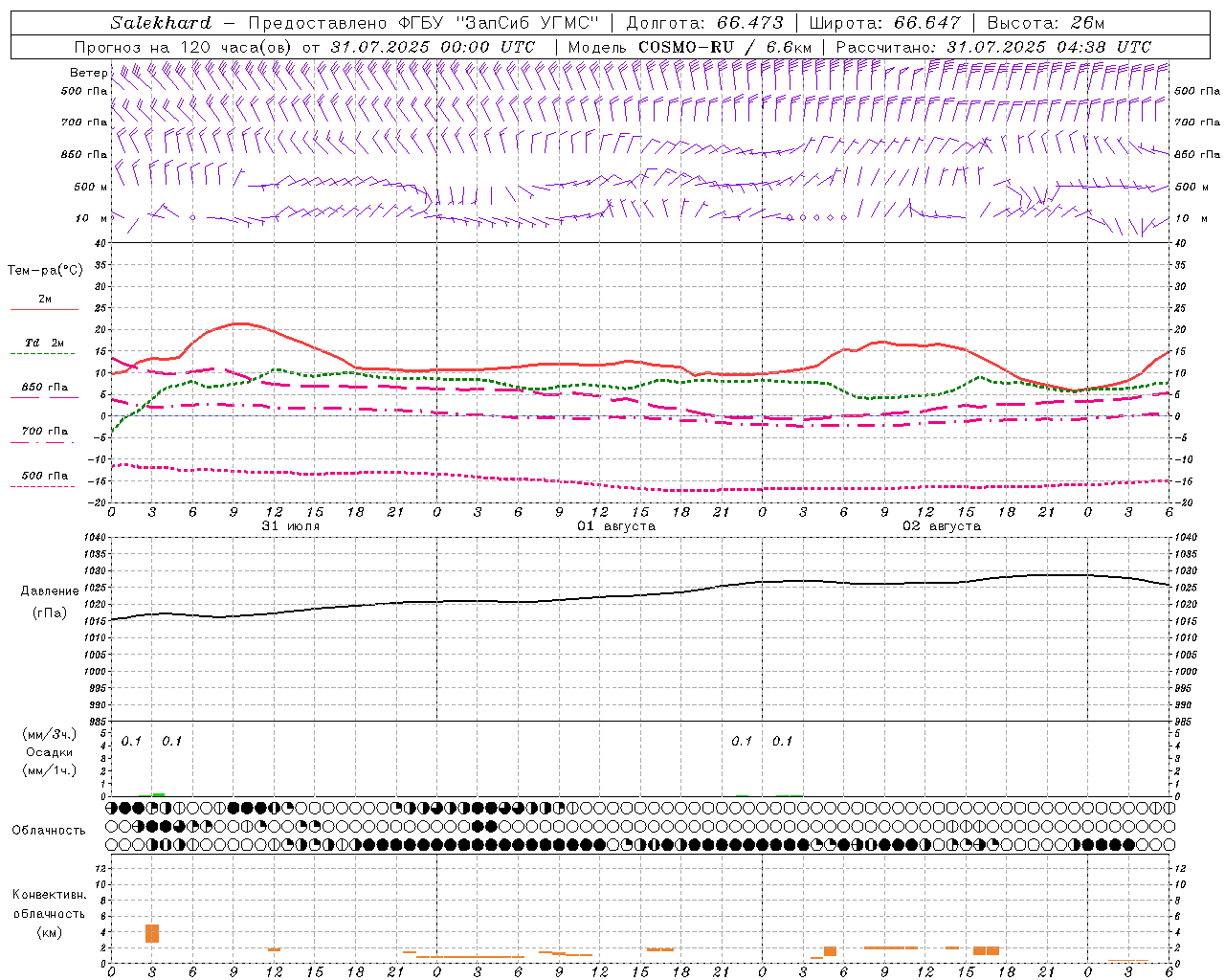Select the date label 02 августа
This screenshot has height=980, width=1225.
click(x=942, y=526)
